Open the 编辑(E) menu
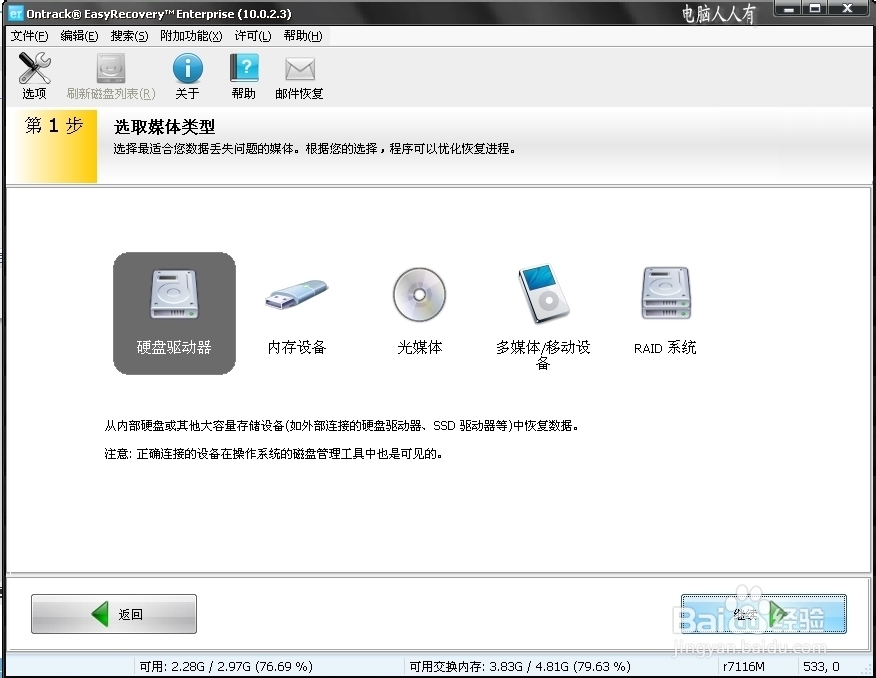Image resolution: width=876 pixels, height=678 pixels. (79, 36)
